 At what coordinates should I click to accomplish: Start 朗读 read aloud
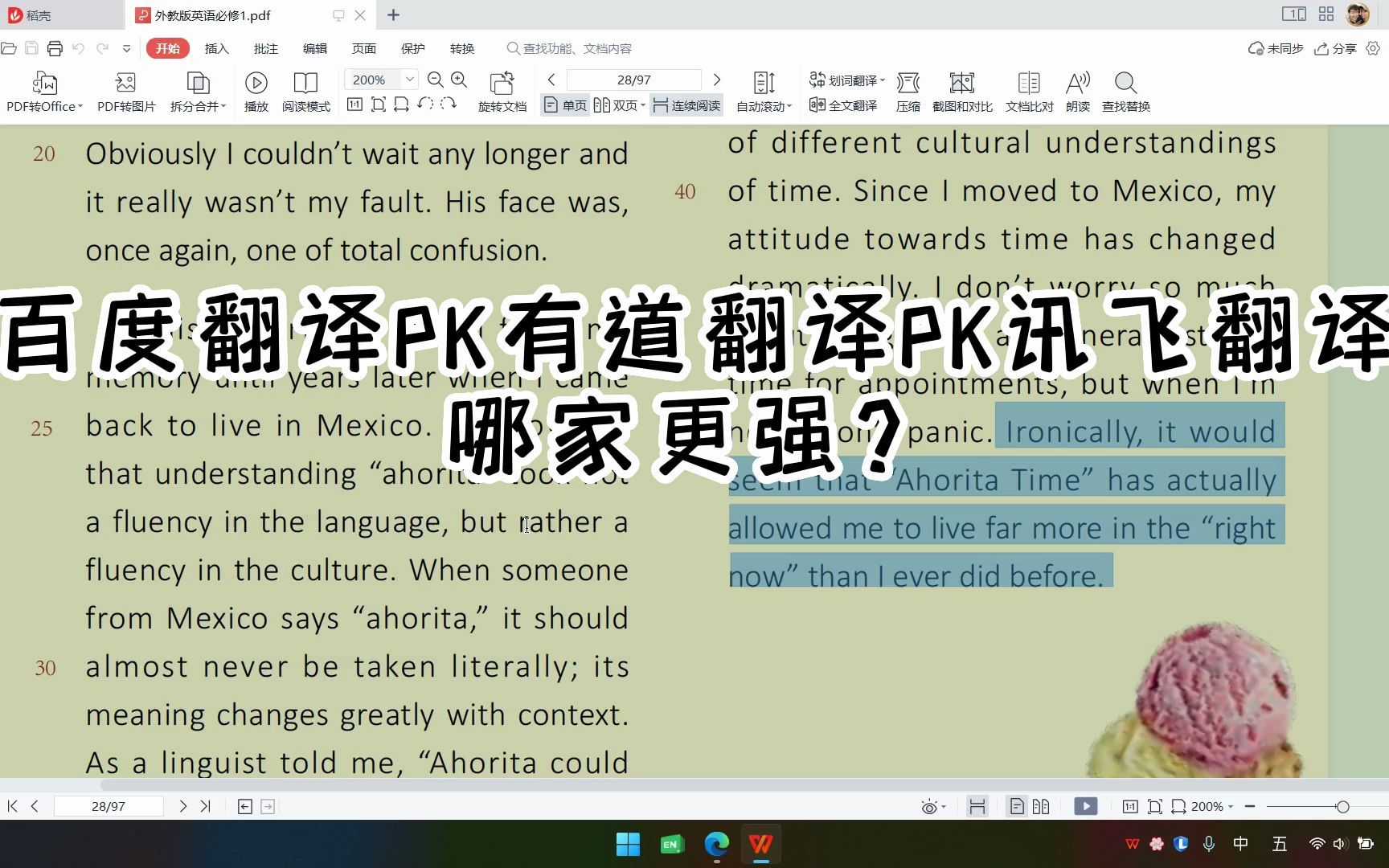tap(1078, 92)
